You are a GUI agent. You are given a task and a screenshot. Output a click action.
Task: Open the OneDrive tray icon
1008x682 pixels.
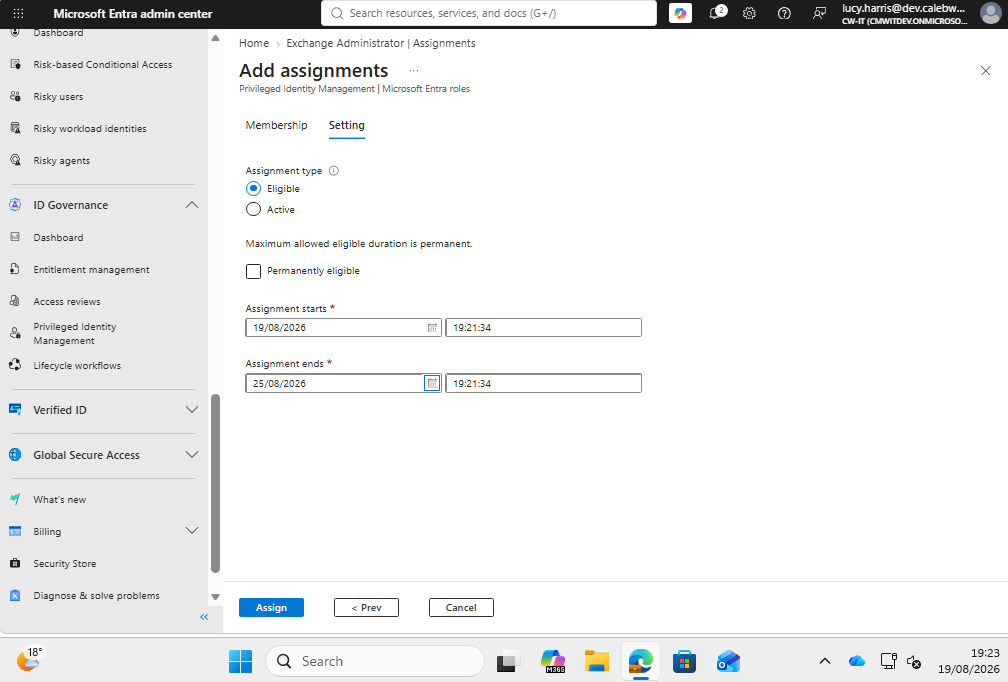[x=856, y=661]
